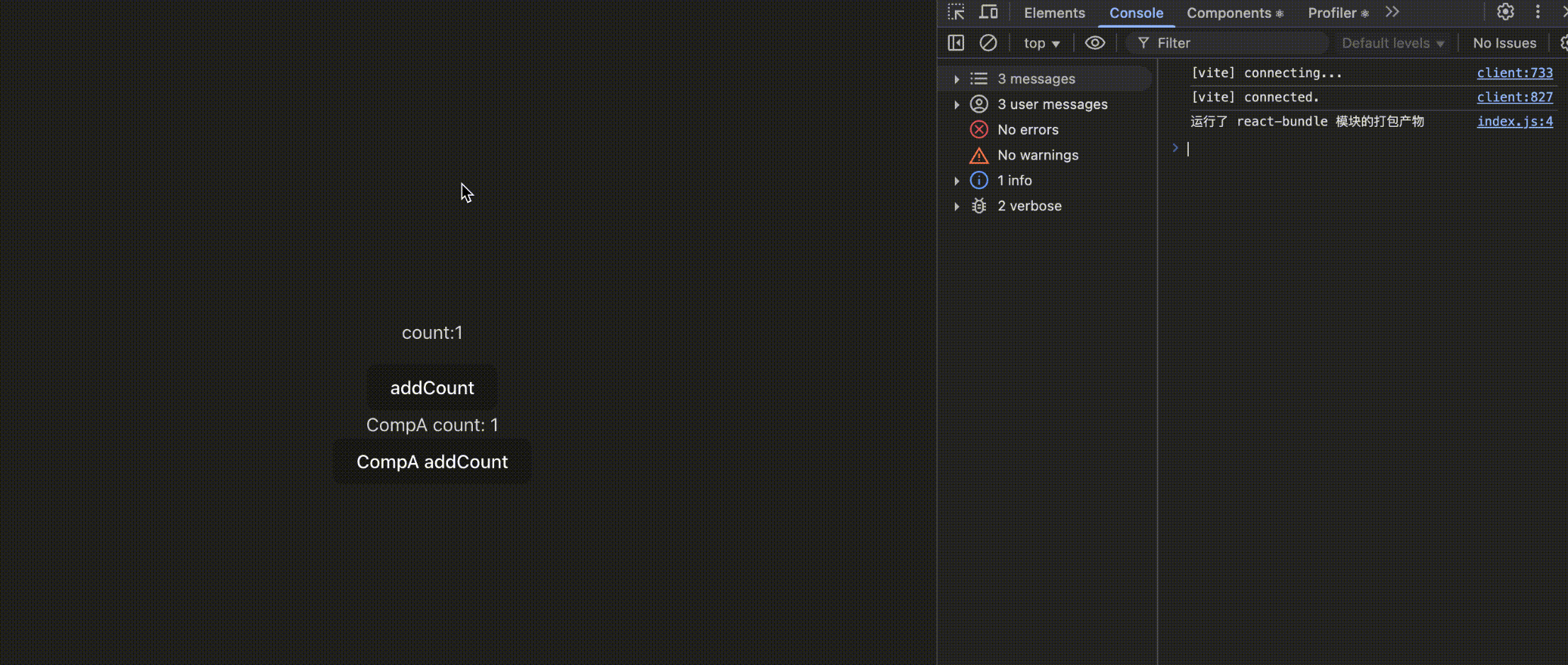The height and width of the screenshot is (665, 1568).
Task: Activate the inspect element picker icon
Action: 956,13
